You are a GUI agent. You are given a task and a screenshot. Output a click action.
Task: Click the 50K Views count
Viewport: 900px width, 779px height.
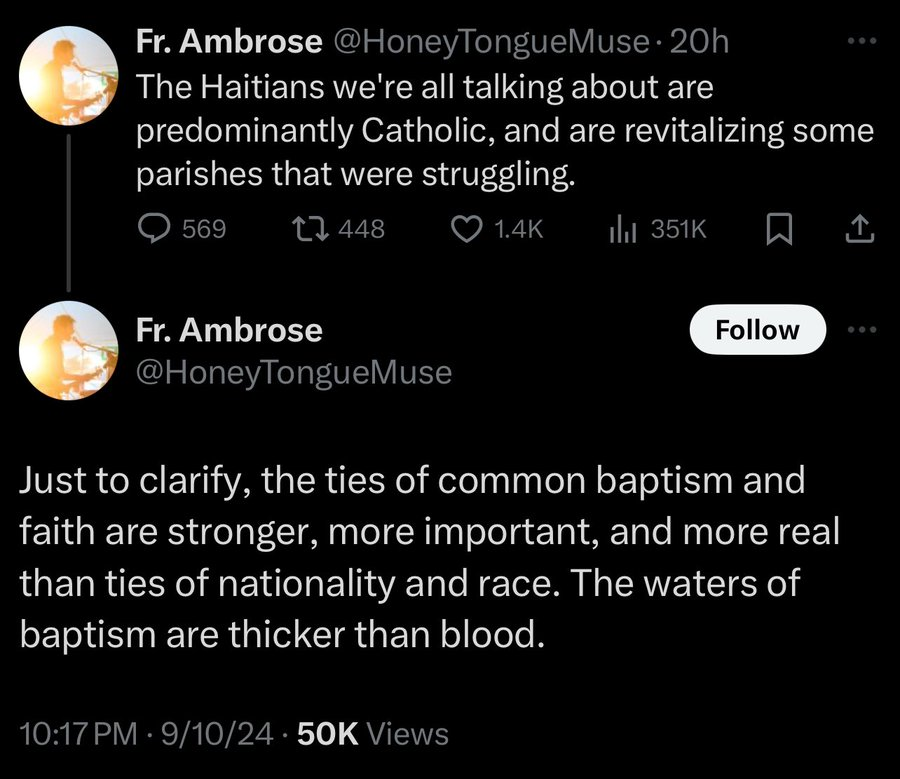pyautogui.click(x=374, y=734)
